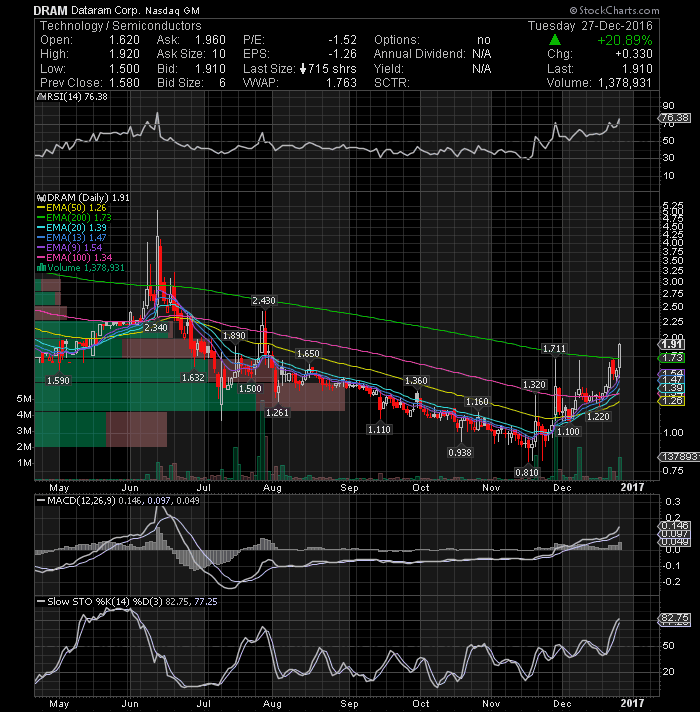The image size is (700, 712).
Task: Click the 1.220 price label
Action: point(598,417)
